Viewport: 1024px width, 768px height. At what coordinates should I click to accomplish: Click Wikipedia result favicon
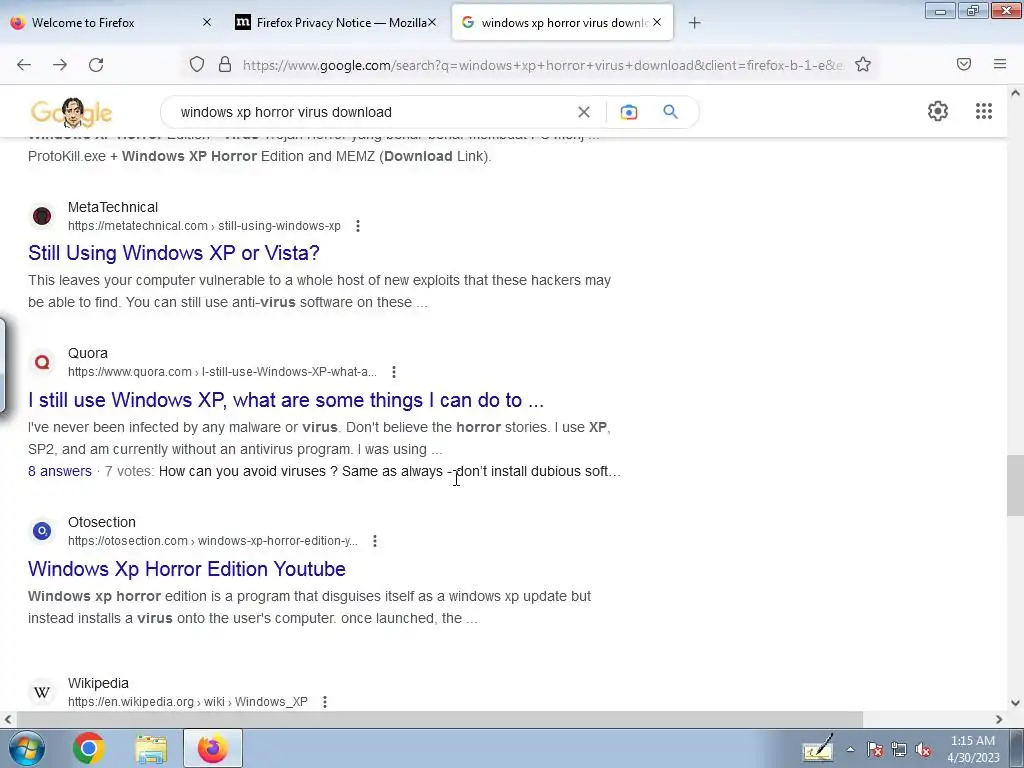click(42, 692)
